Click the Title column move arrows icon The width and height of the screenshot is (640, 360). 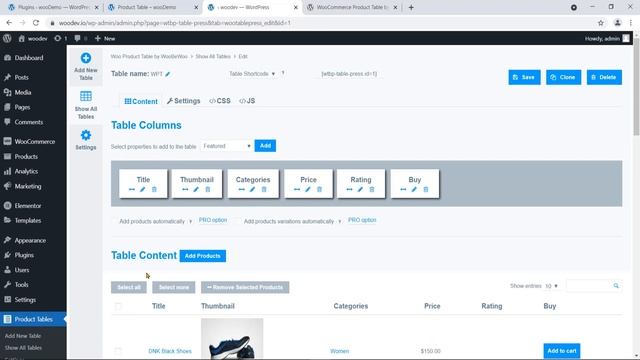[131, 189]
